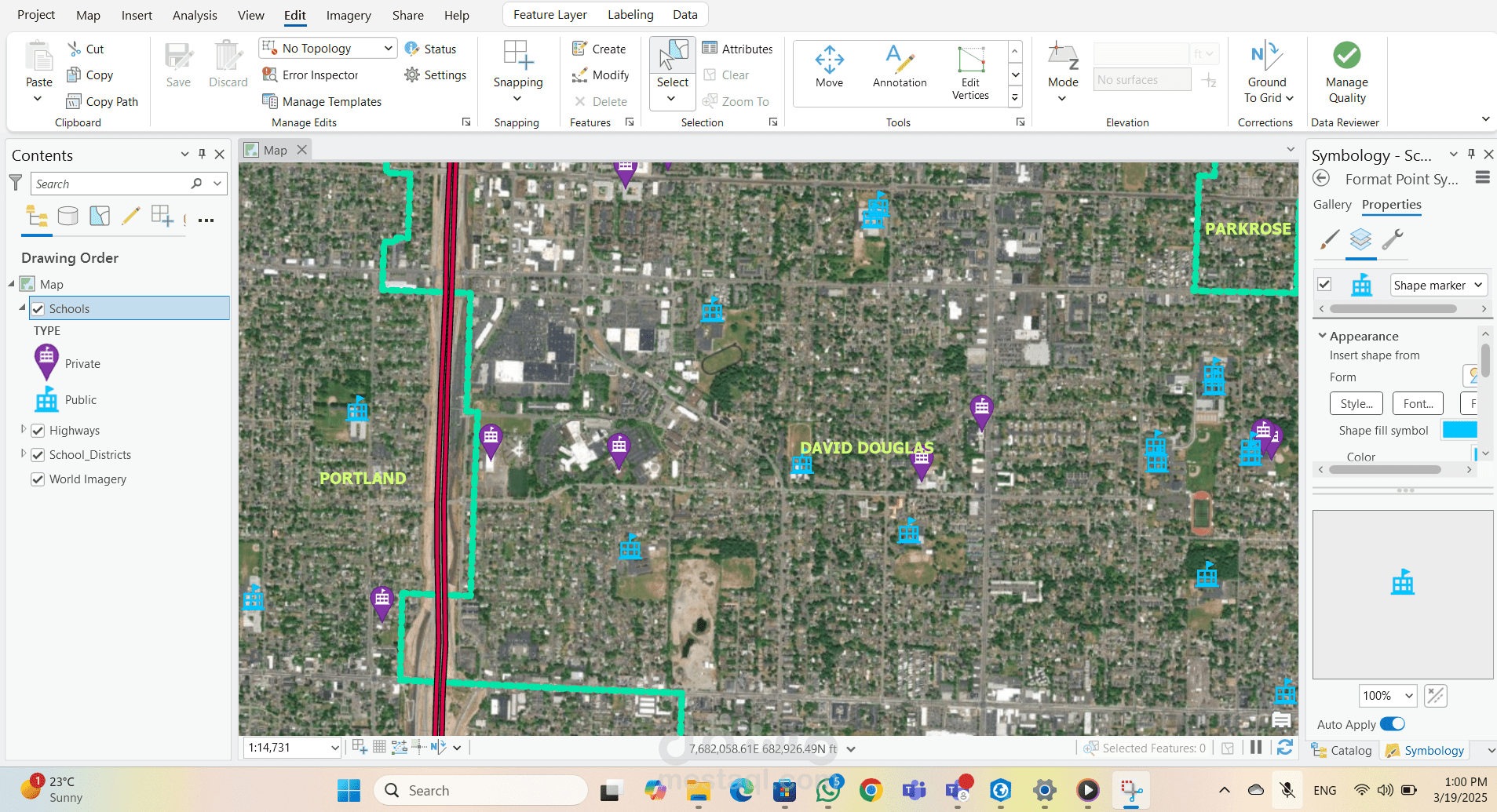Open Google Chrome from taskbar
1497x812 pixels.
(871, 791)
